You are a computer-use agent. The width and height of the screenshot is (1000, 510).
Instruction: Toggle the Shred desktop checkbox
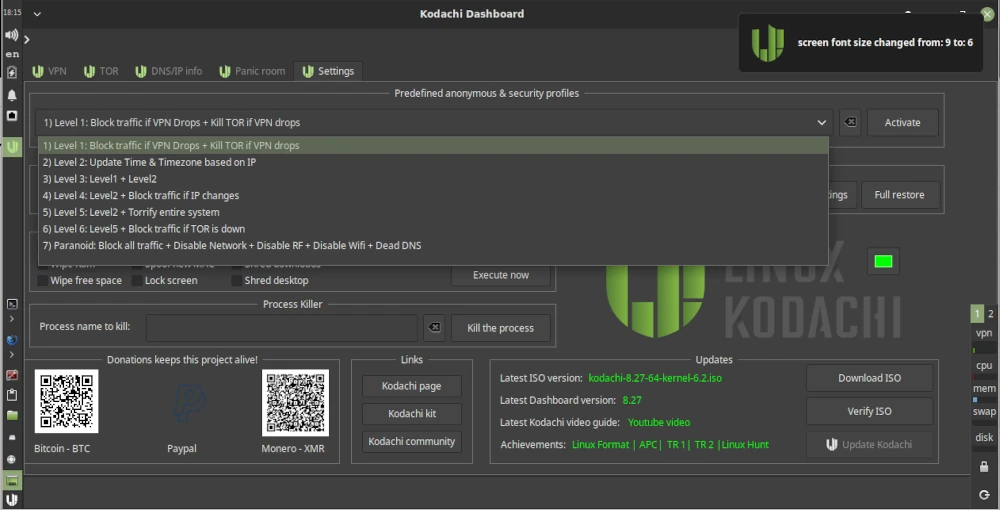coord(237,280)
